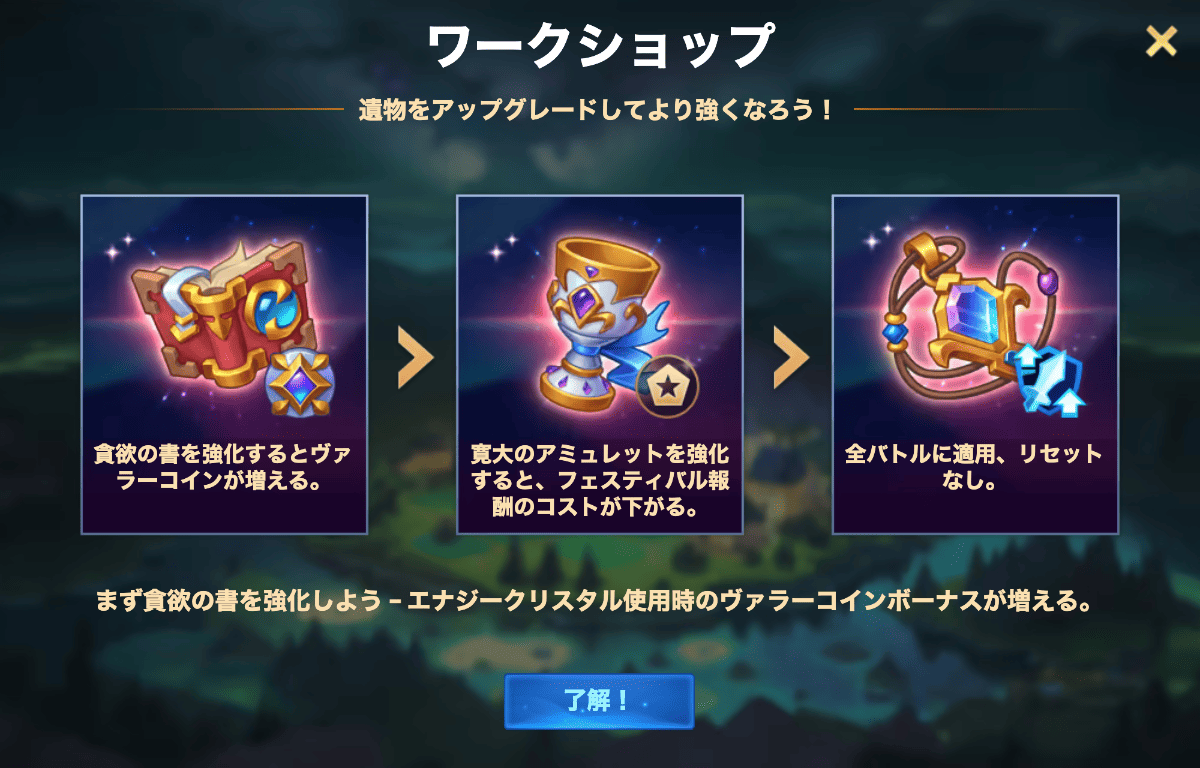Click the ワークショップ title heading

(x=600, y=46)
